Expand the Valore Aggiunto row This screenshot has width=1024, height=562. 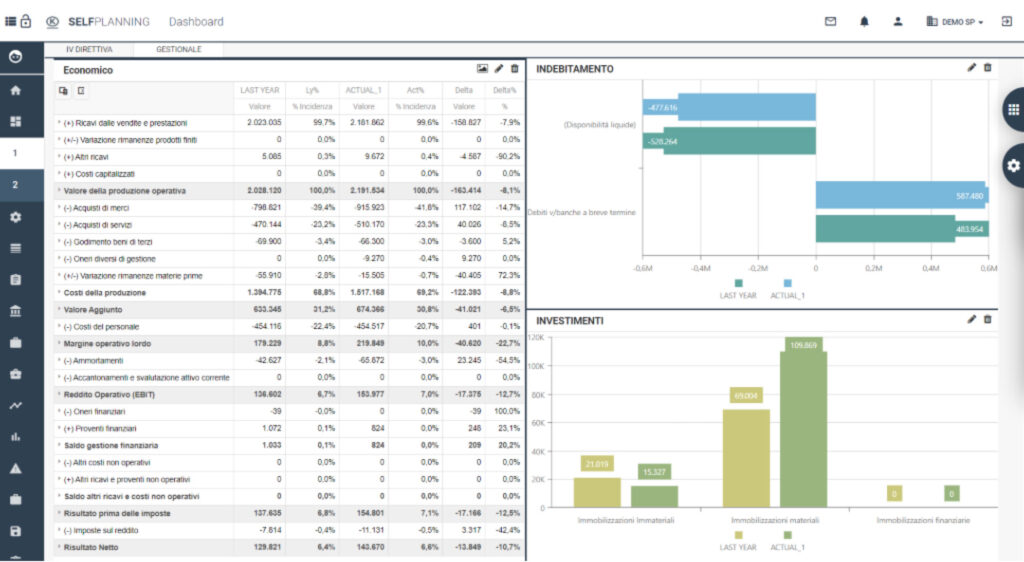click(59, 310)
